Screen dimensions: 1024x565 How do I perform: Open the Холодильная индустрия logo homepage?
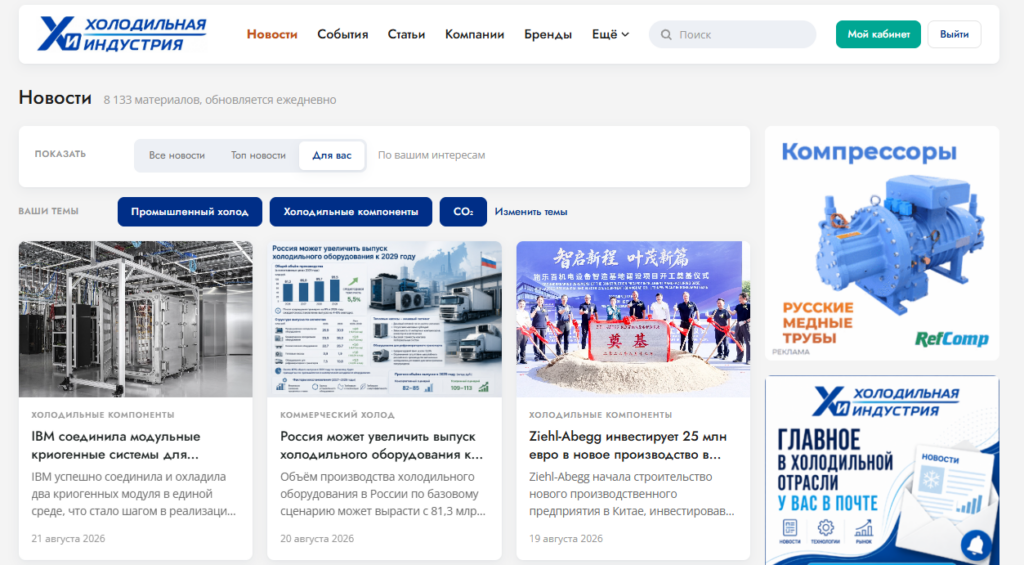122,34
